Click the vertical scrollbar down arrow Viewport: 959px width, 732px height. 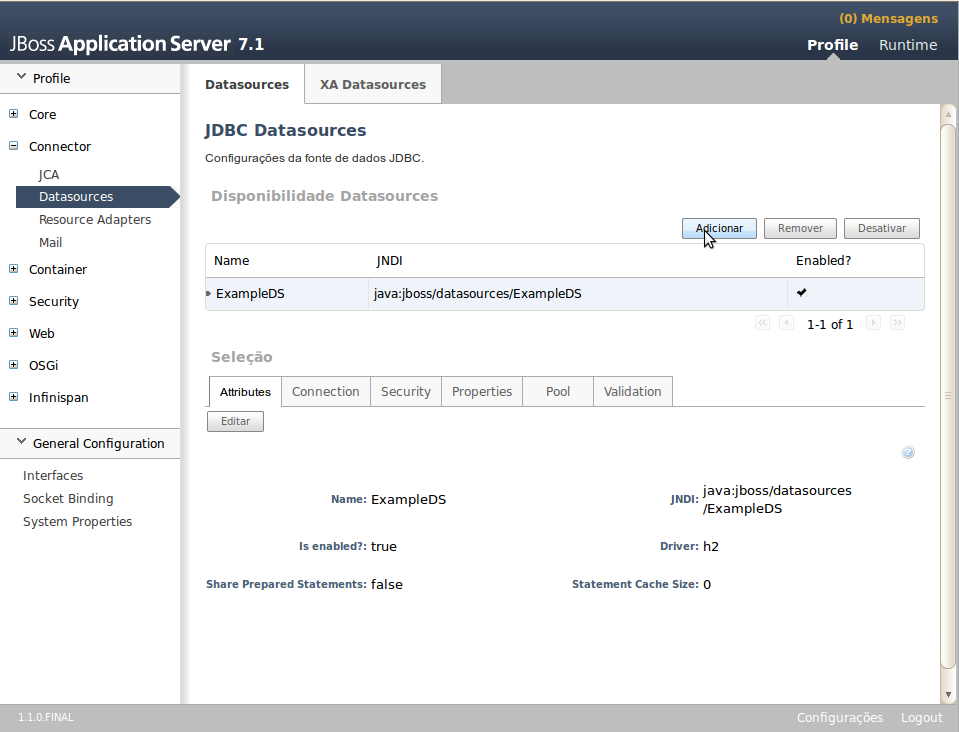coord(948,695)
